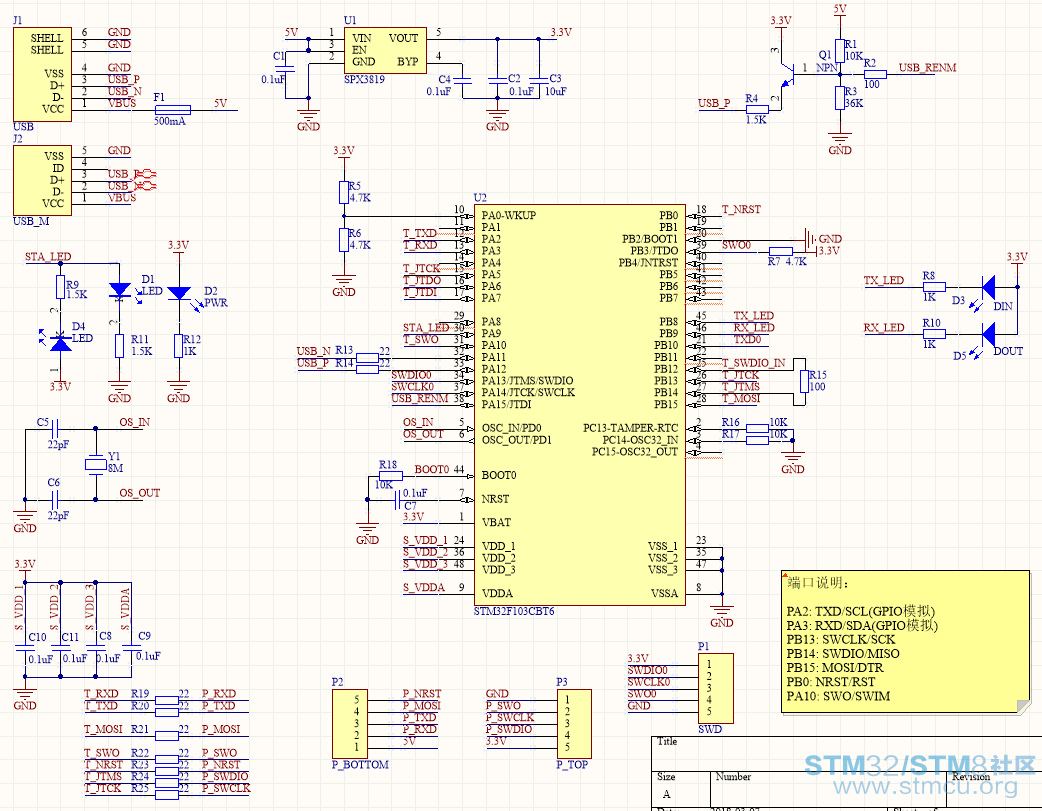
Task: Select capacitor C7 0.1uF on NRST
Action: coord(397,499)
